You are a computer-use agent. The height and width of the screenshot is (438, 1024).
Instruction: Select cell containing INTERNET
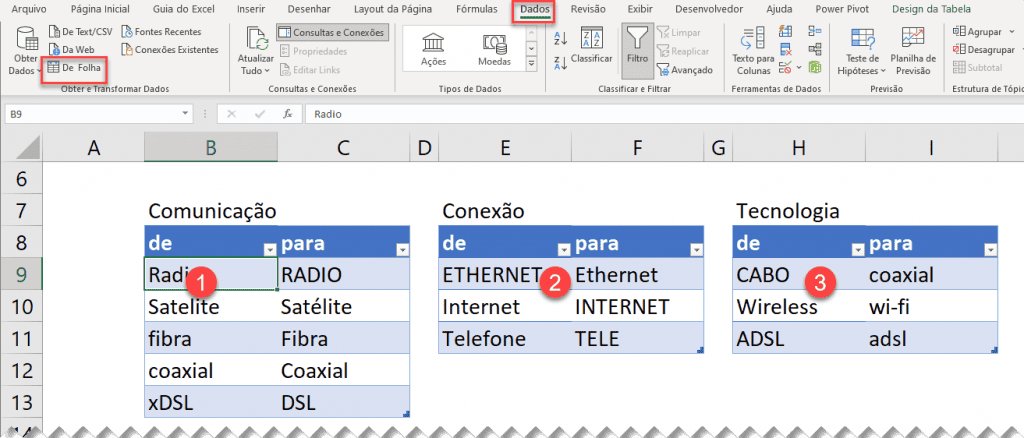click(x=638, y=307)
